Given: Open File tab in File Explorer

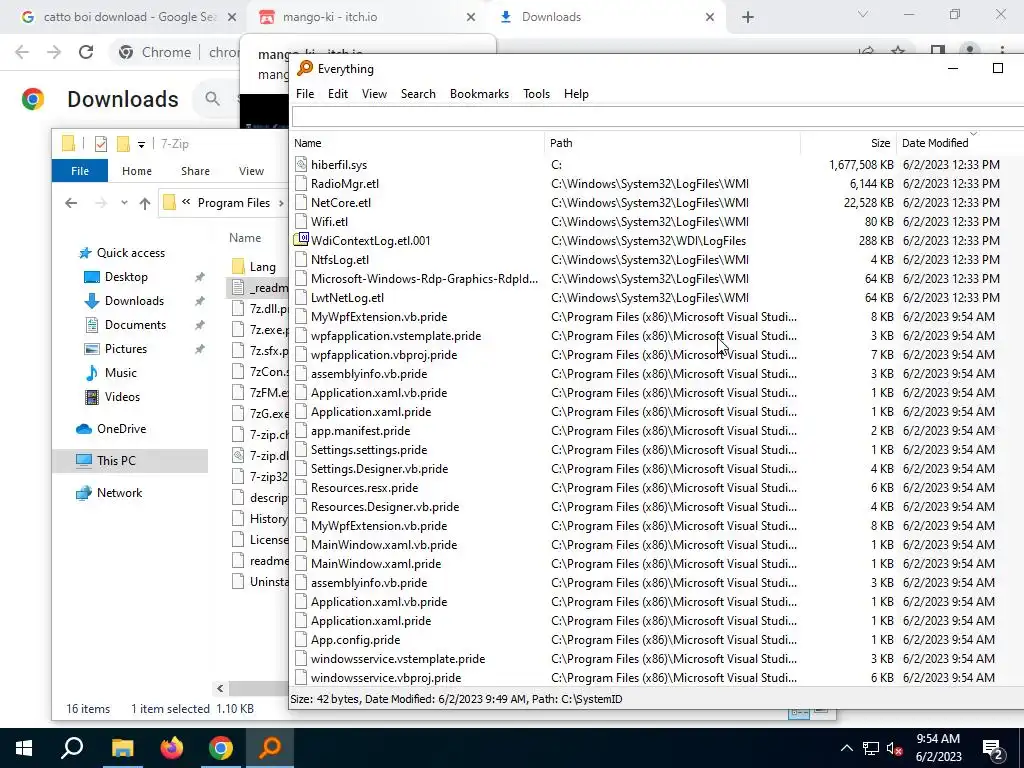Looking at the screenshot, I should [x=80, y=170].
